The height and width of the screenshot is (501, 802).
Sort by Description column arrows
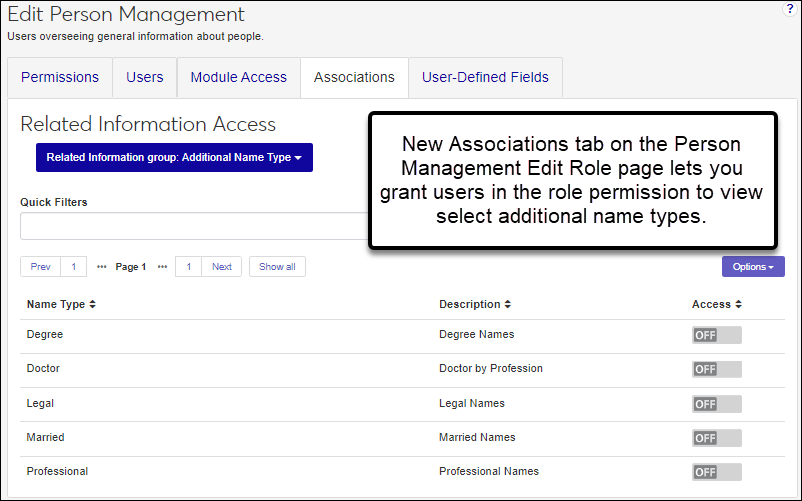507,304
